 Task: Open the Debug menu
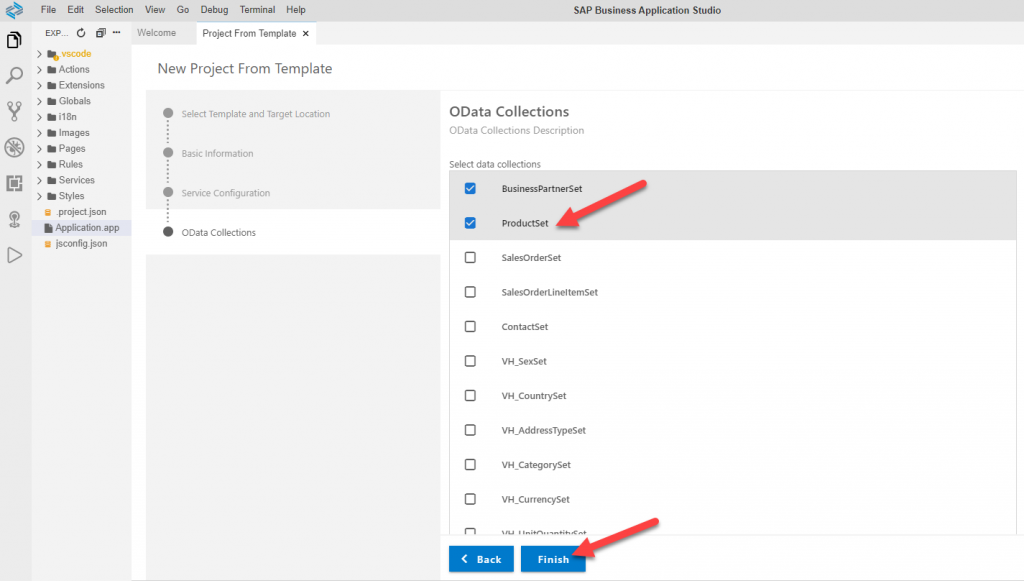[214, 10]
